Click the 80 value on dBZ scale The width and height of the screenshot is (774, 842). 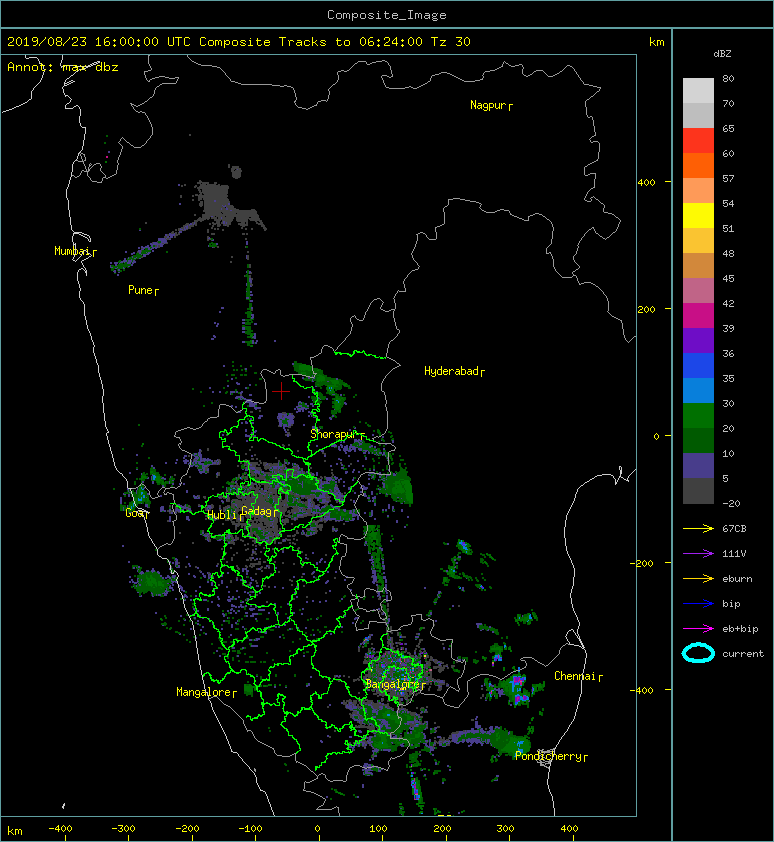(x=728, y=78)
